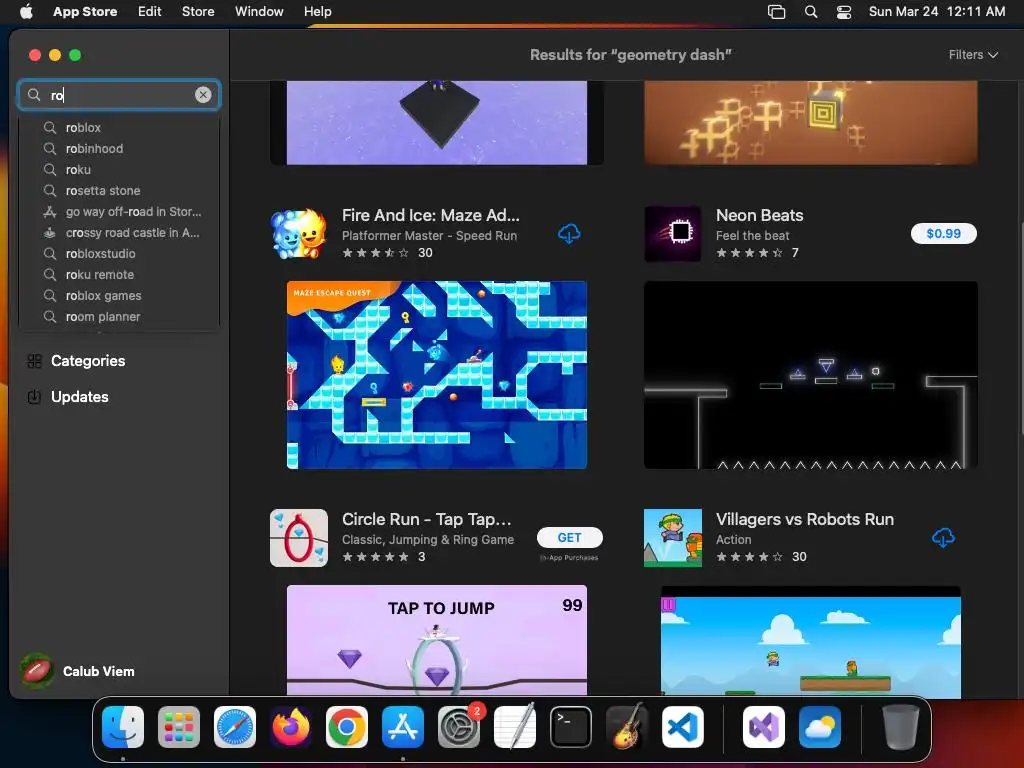Click the search input field
Viewport: 1024px width, 768px height.
coord(119,95)
